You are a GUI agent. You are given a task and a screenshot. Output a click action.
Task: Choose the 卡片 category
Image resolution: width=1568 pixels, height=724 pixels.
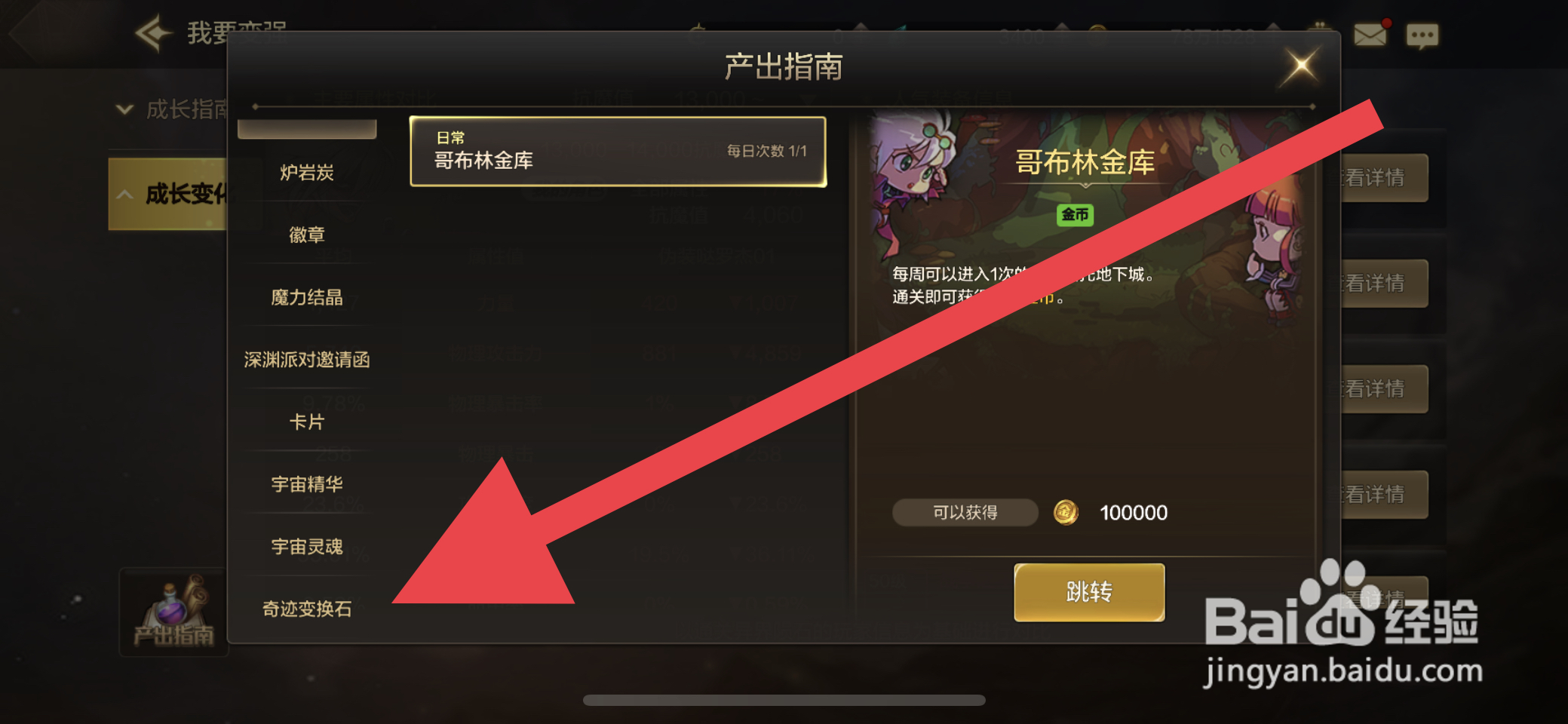click(x=307, y=422)
